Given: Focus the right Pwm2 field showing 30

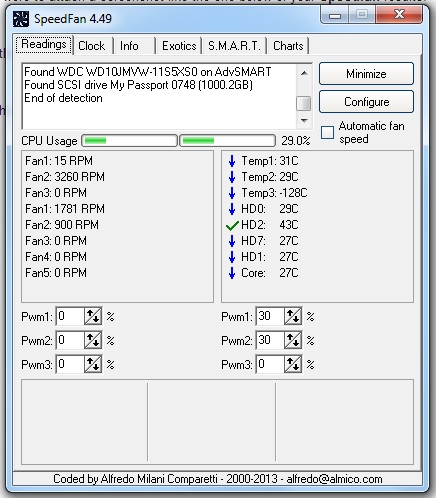Looking at the screenshot, I should pos(270,340).
